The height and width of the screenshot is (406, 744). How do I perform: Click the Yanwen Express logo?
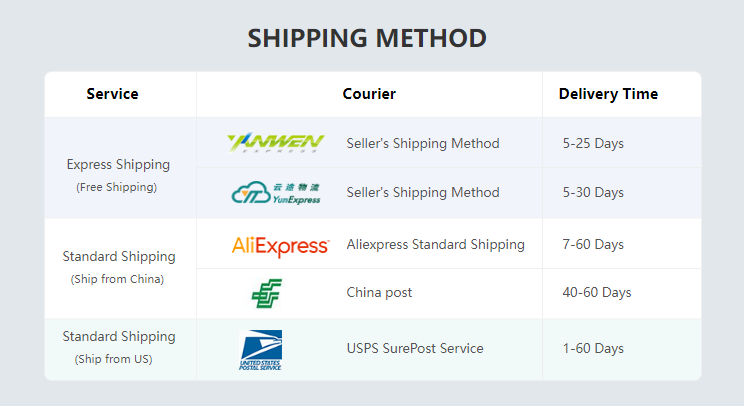[276, 143]
